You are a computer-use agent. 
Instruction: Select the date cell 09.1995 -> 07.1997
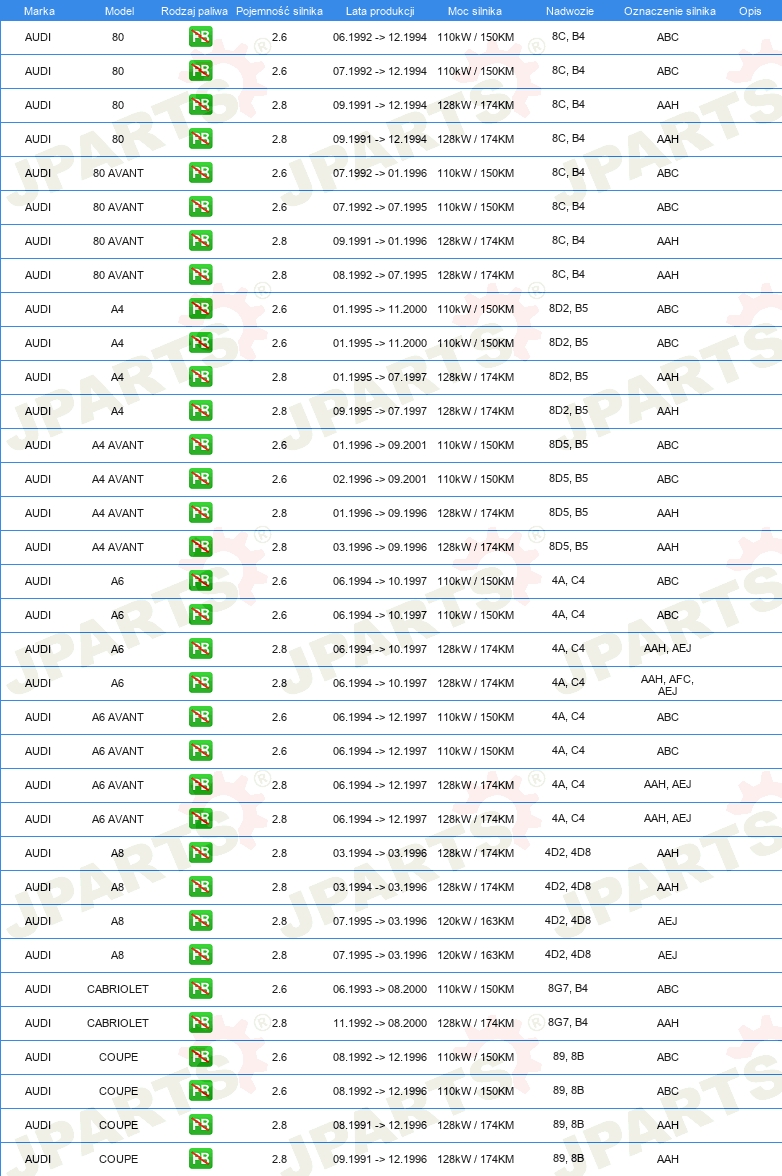click(x=380, y=411)
